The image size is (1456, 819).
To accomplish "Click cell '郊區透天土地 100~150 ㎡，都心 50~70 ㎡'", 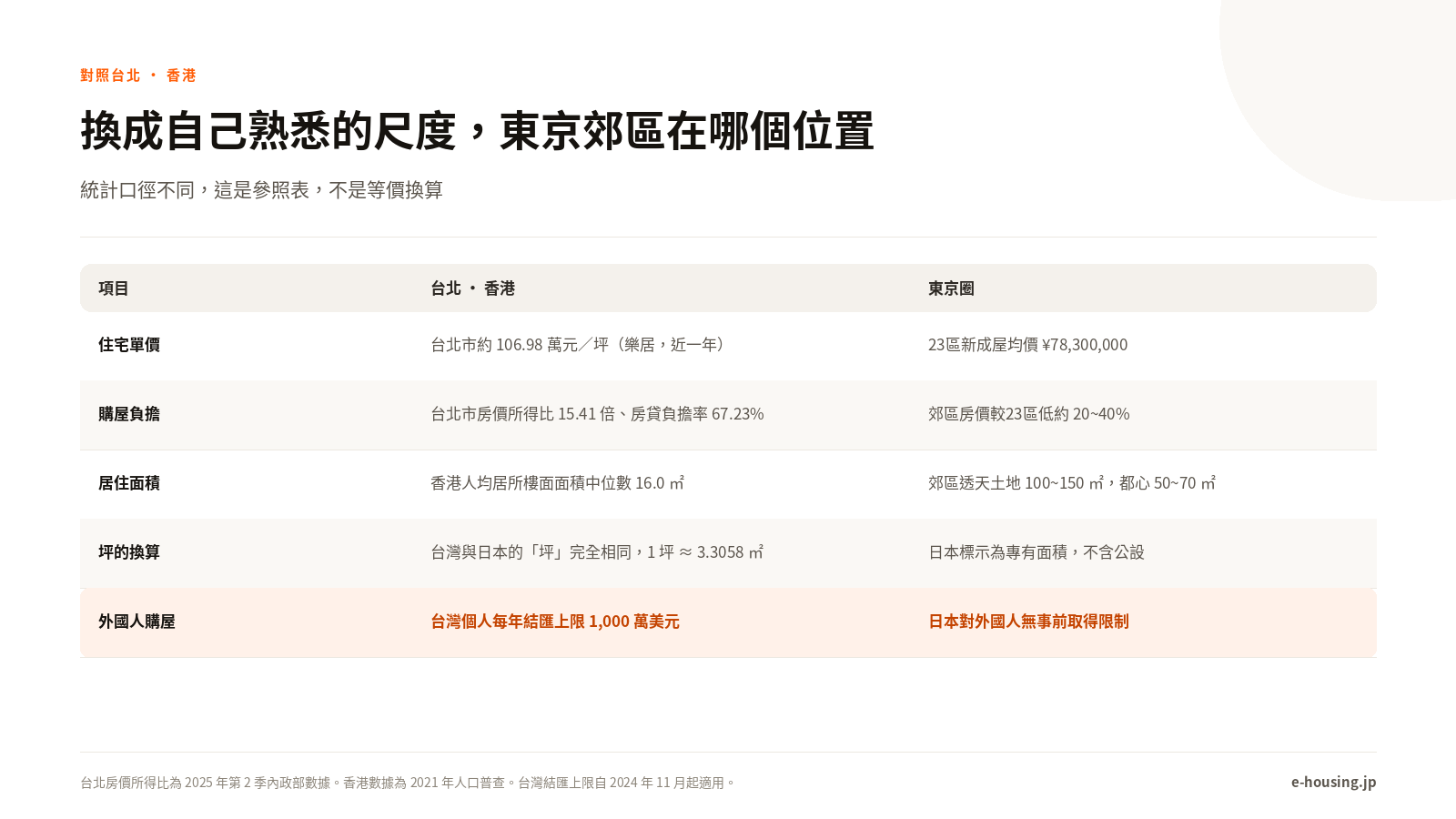I will coord(1072,483).
